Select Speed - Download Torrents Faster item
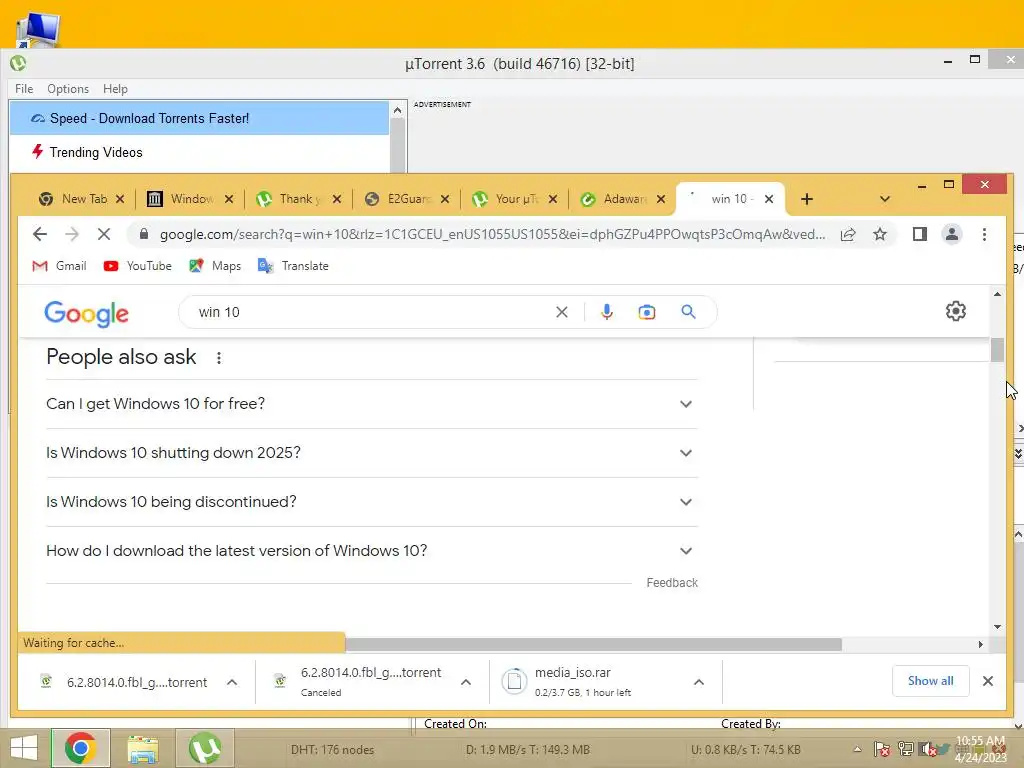1024x768 pixels. (x=199, y=118)
